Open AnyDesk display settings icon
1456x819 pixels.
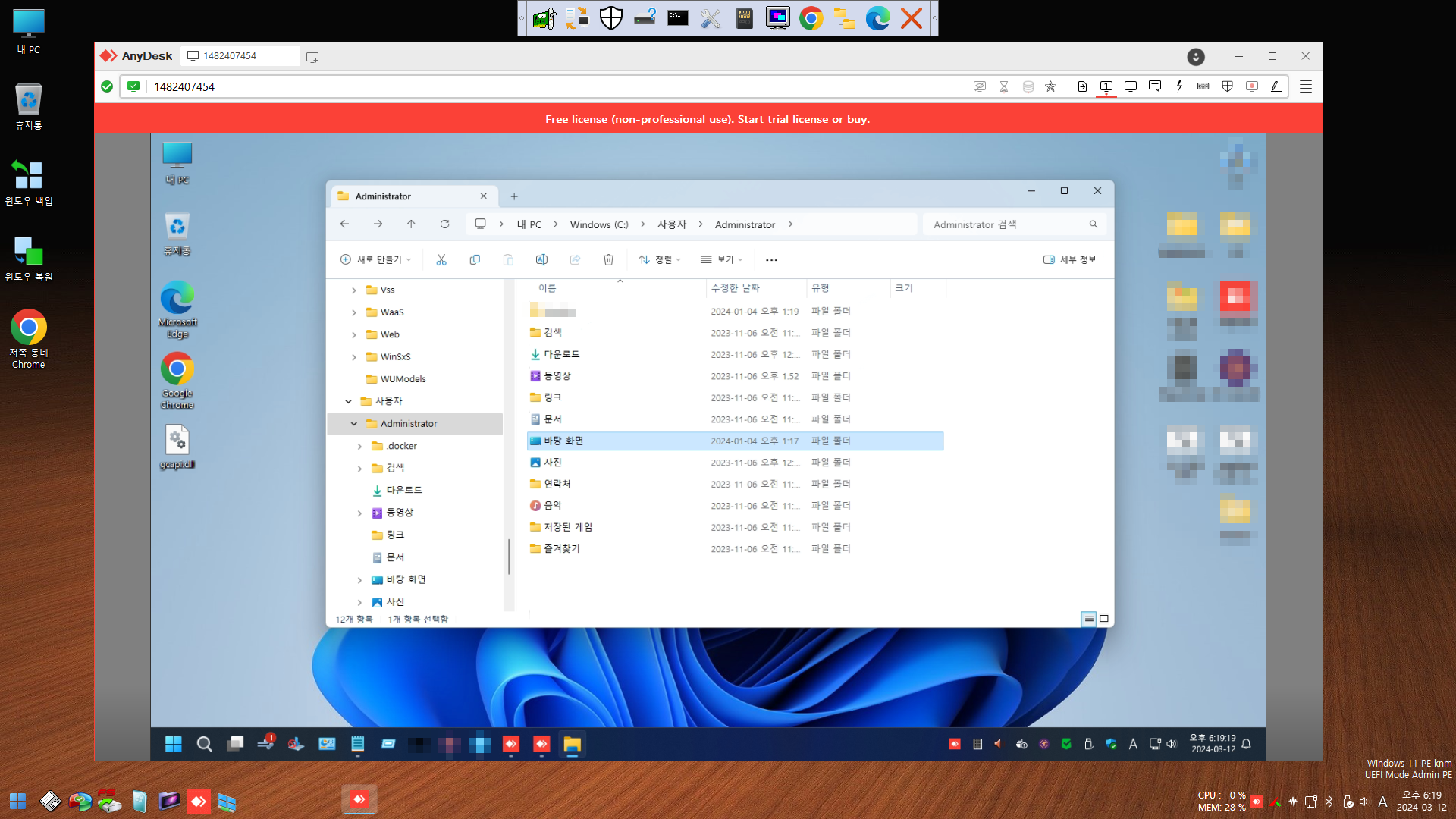click(1131, 86)
